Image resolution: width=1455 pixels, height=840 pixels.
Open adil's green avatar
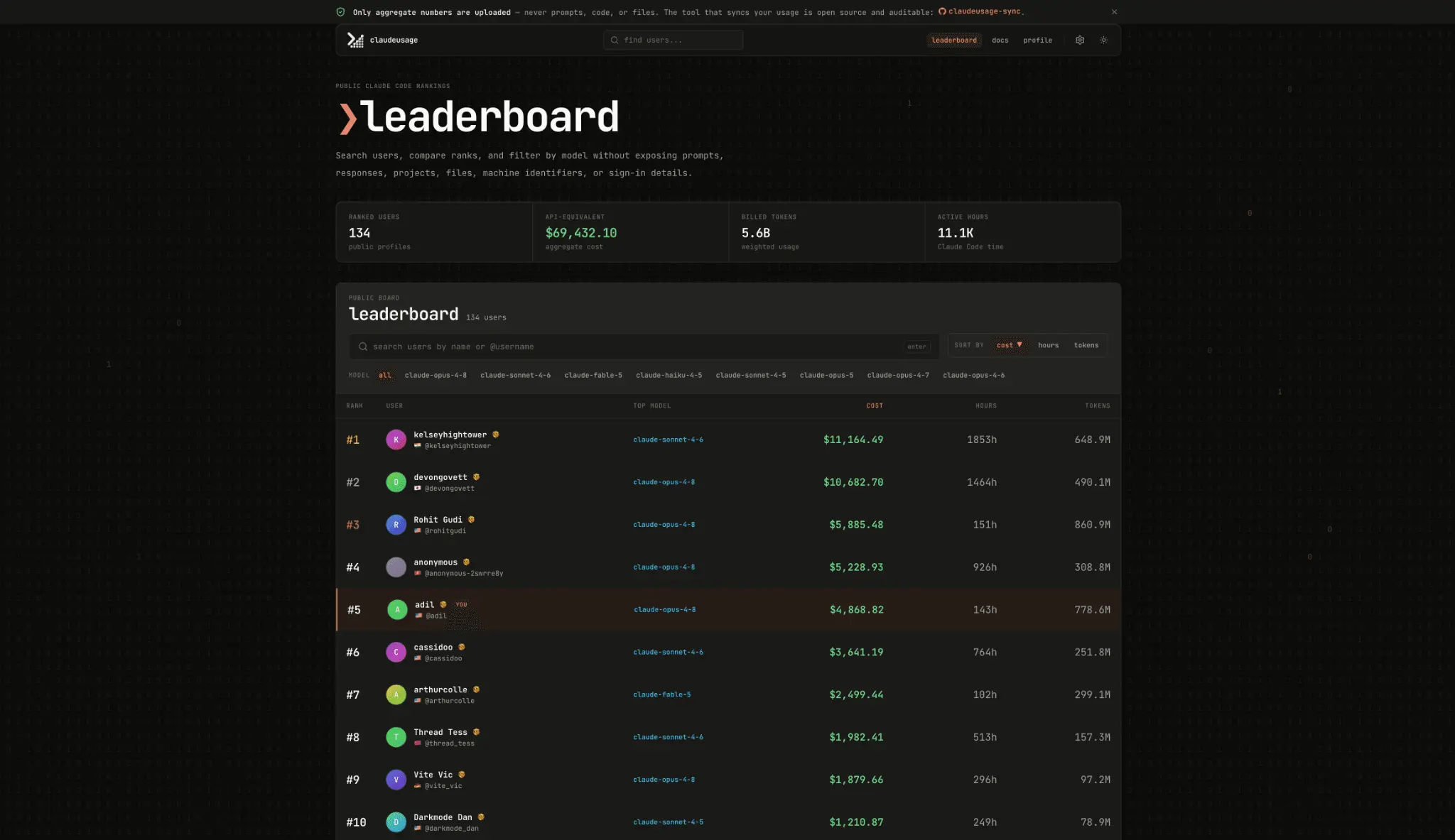(x=397, y=609)
